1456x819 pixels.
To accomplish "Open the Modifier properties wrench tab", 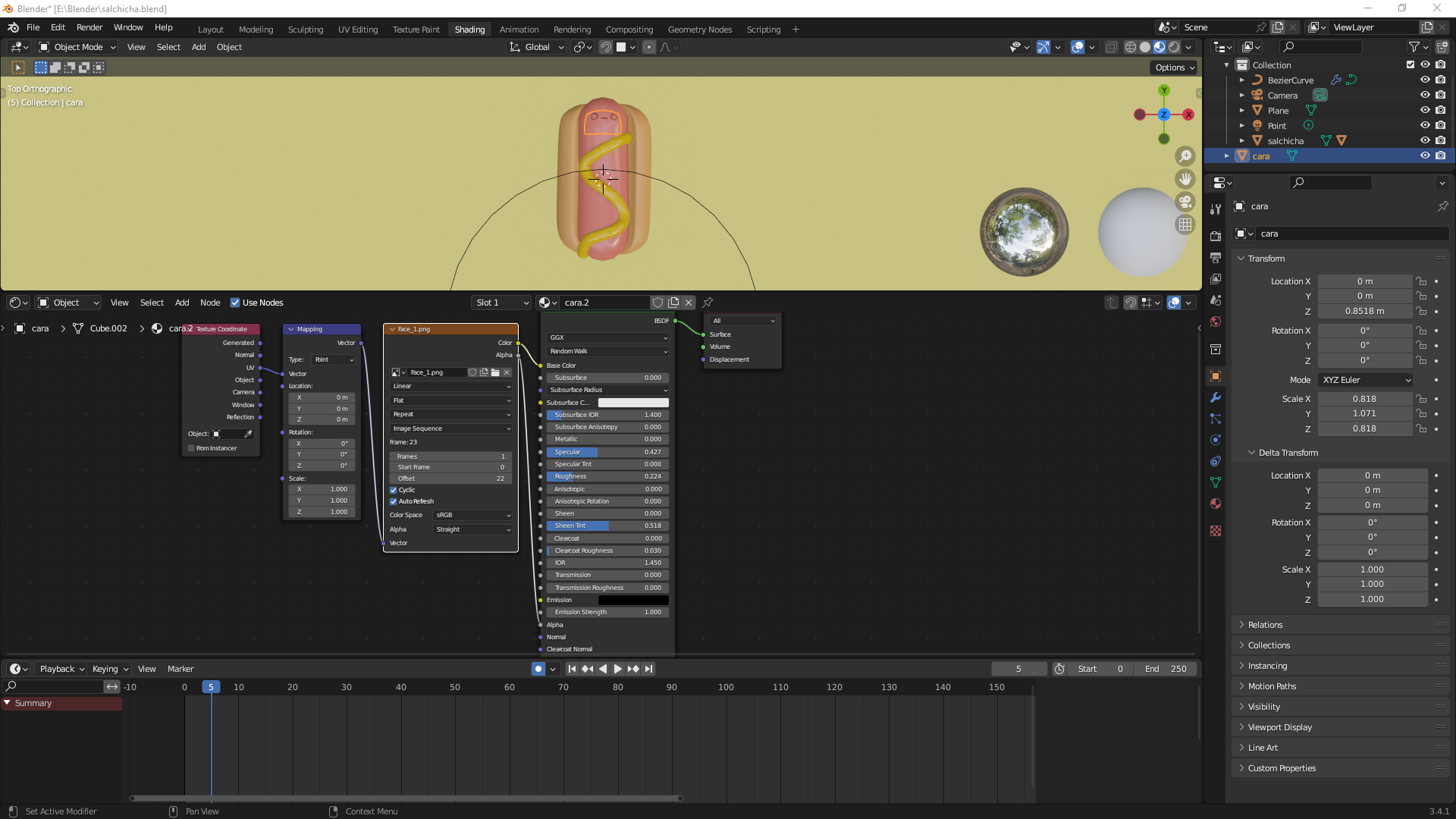I will [x=1216, y=397].
